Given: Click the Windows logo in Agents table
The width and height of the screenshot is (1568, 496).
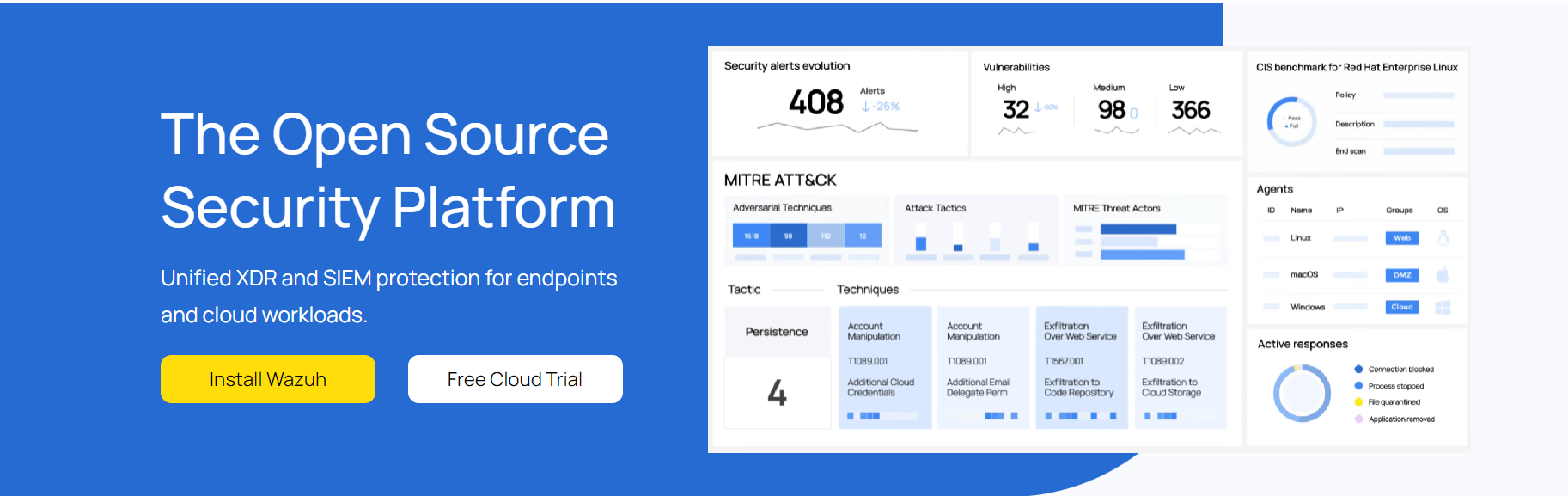Looking at the screenshot, I should 1443,307.
